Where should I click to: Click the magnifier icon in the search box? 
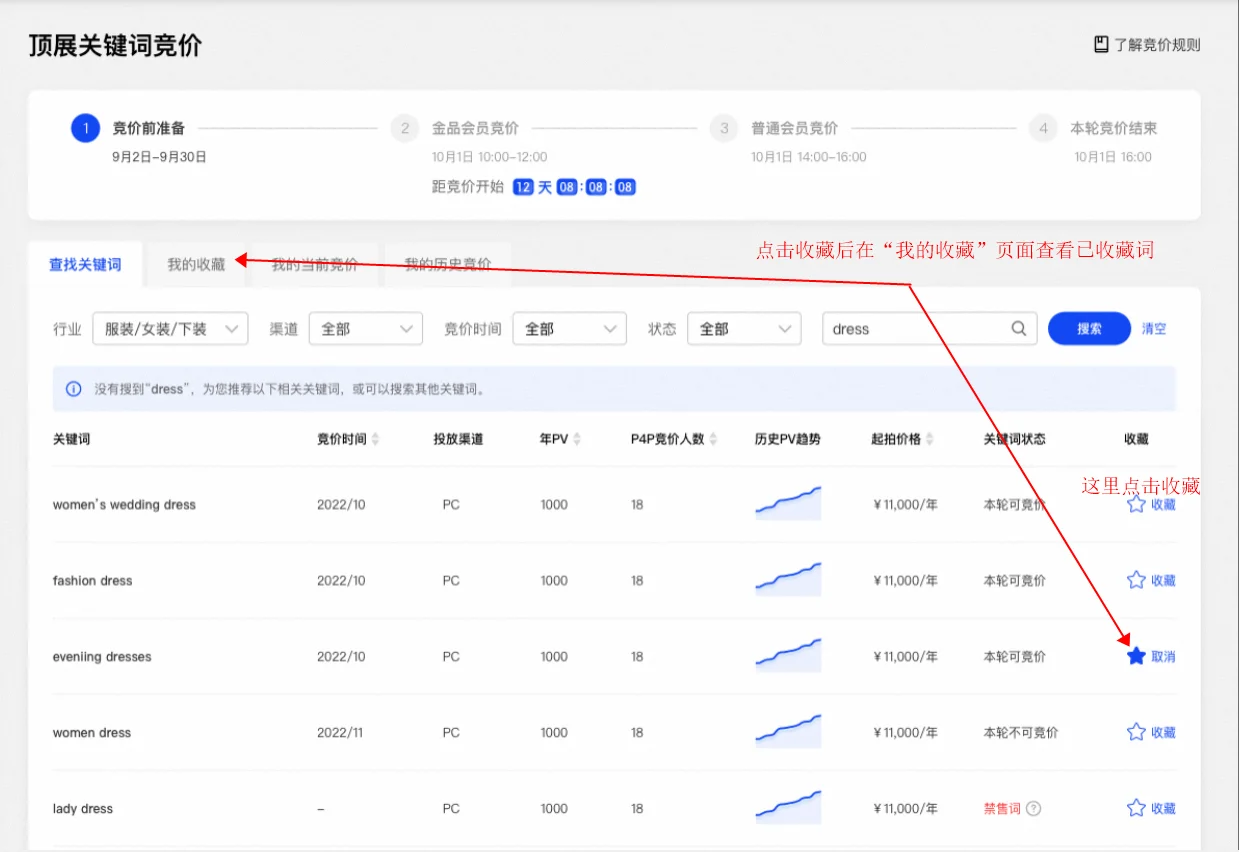coord(1018,329)
